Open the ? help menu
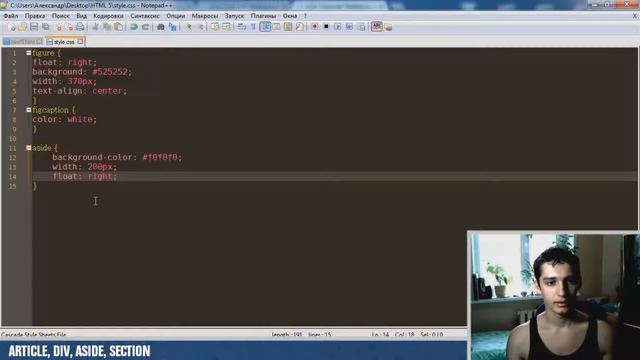This screenshot has height=360, width=640. click(x=305, y=16)
